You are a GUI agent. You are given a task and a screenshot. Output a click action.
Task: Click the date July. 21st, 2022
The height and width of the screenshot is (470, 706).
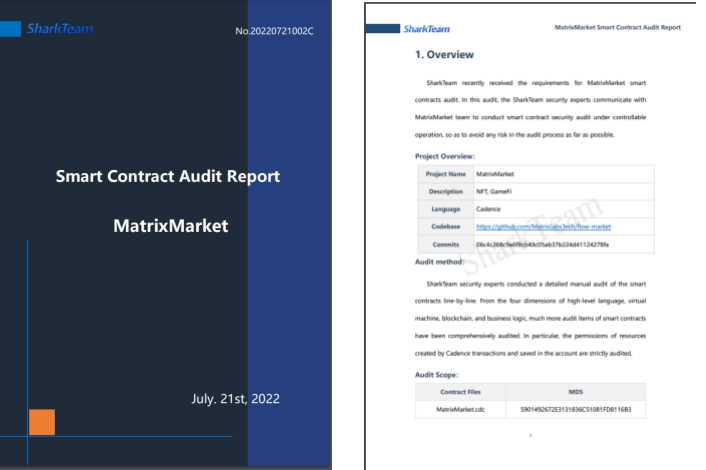pyautogui.click(x=235, y=399)
